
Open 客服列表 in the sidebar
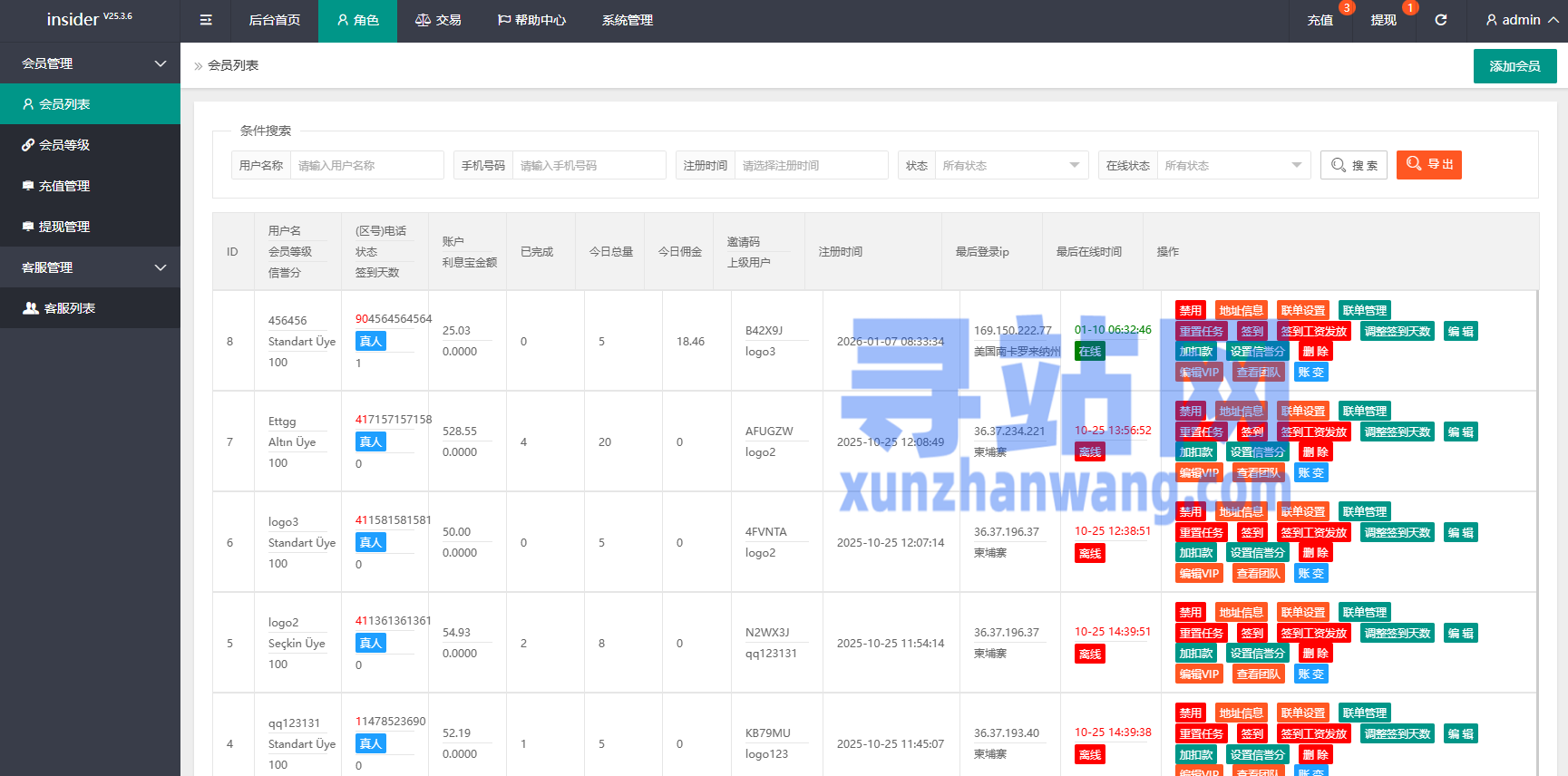69,308
